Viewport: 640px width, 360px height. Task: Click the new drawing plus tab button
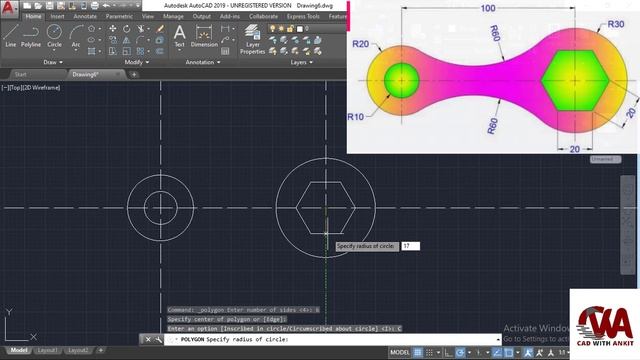pyautogui.click(x=134, y=74)
